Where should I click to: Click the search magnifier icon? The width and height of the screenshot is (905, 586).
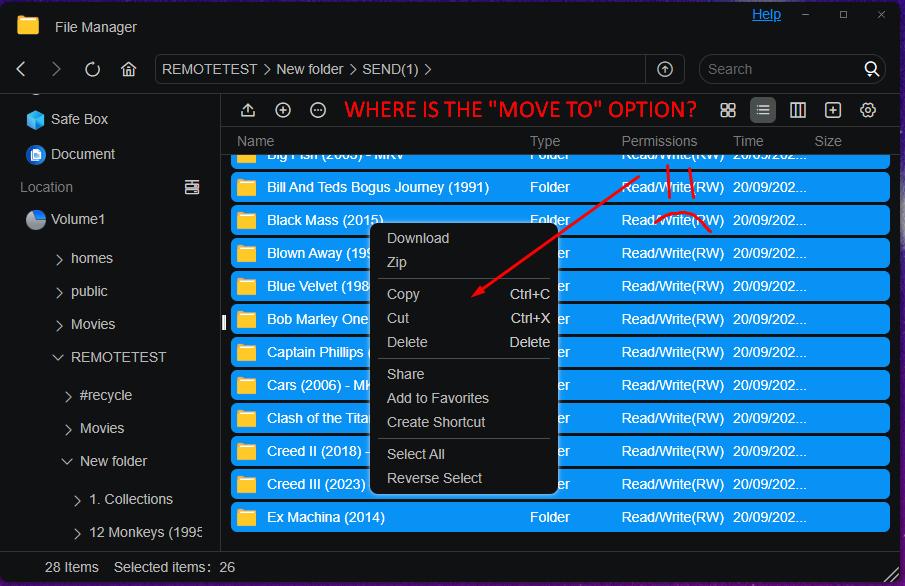(872, 69)
